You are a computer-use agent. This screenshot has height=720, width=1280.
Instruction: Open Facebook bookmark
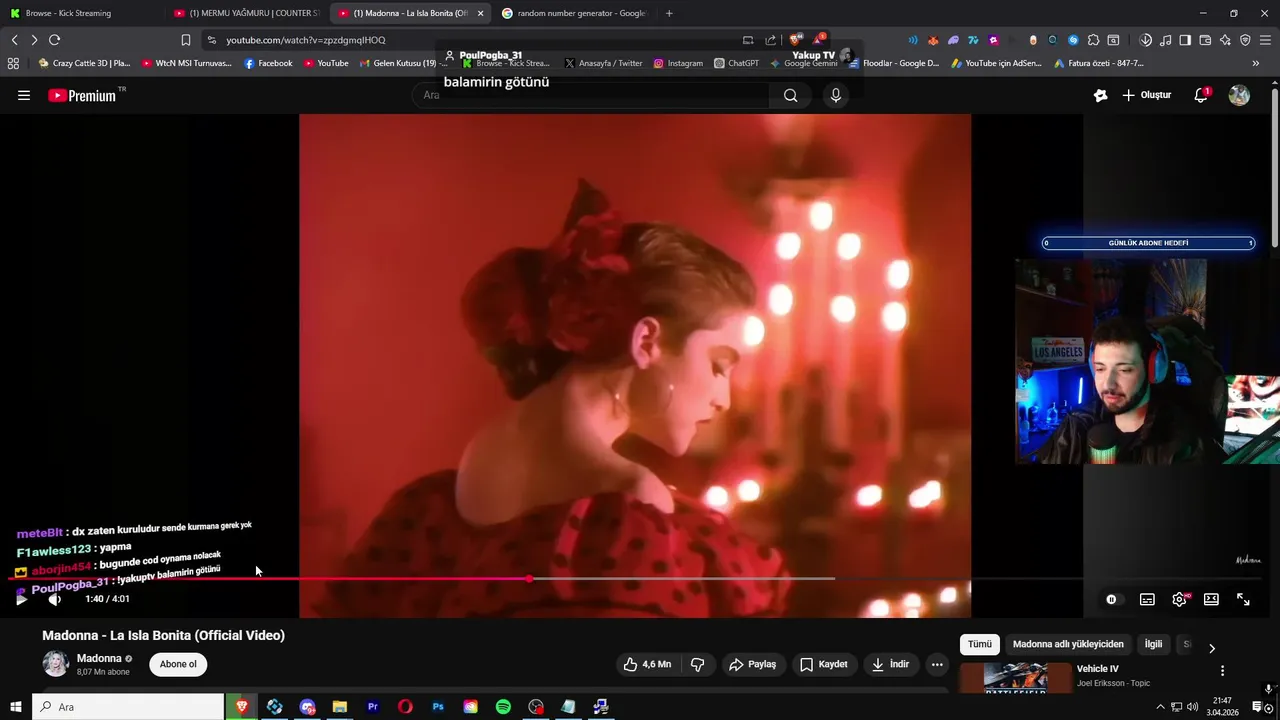(269, 63)
